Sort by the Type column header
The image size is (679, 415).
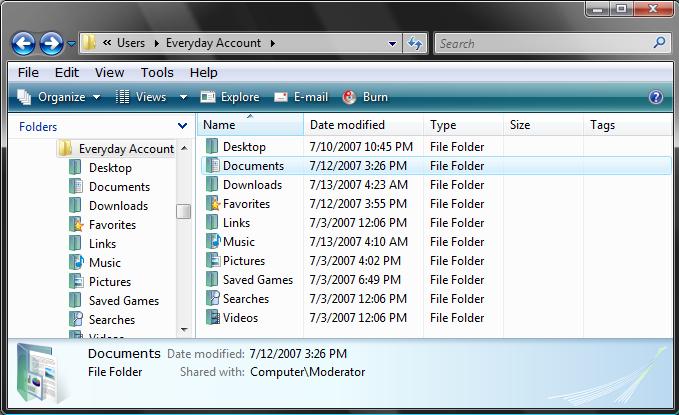(x=463, y=125)
